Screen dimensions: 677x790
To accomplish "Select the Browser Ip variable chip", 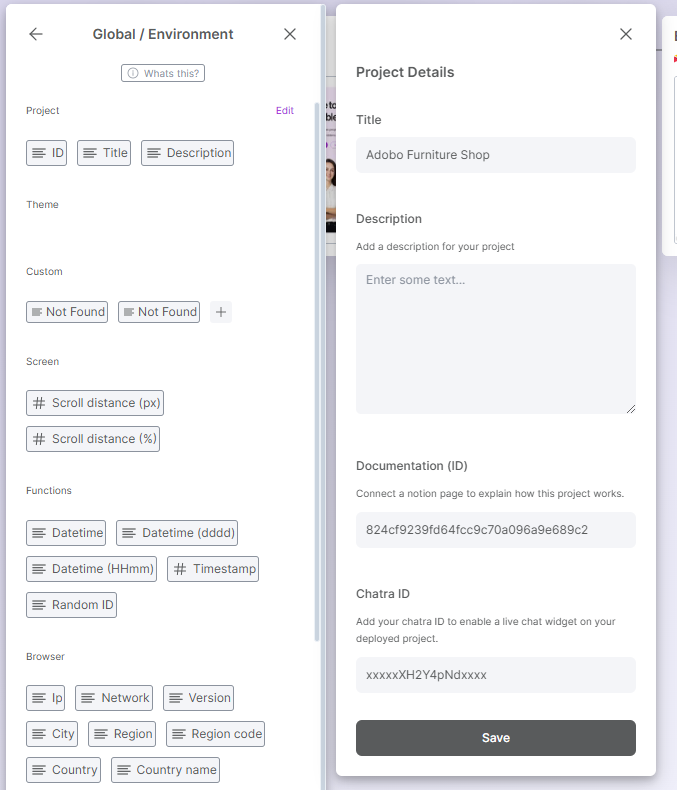I will click(x=46, y=698).
